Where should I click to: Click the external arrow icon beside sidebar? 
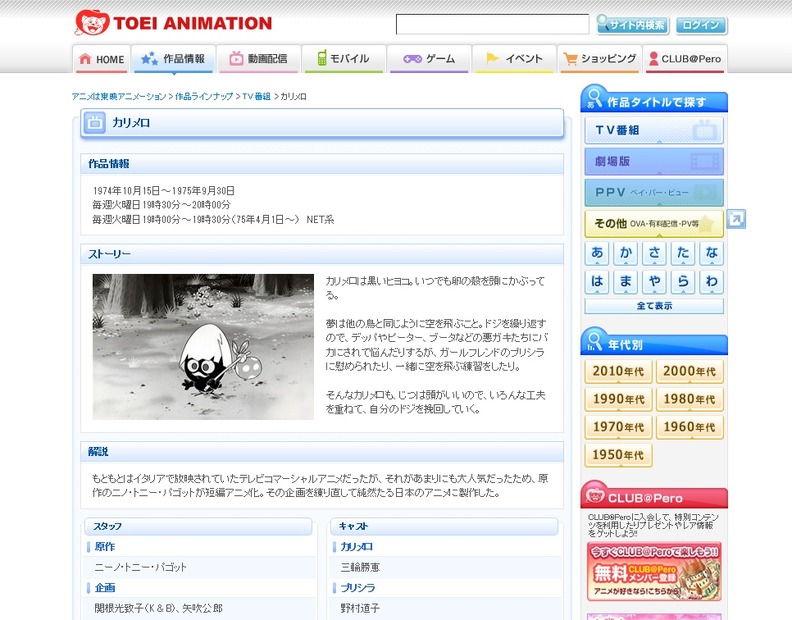coord(736,219)
